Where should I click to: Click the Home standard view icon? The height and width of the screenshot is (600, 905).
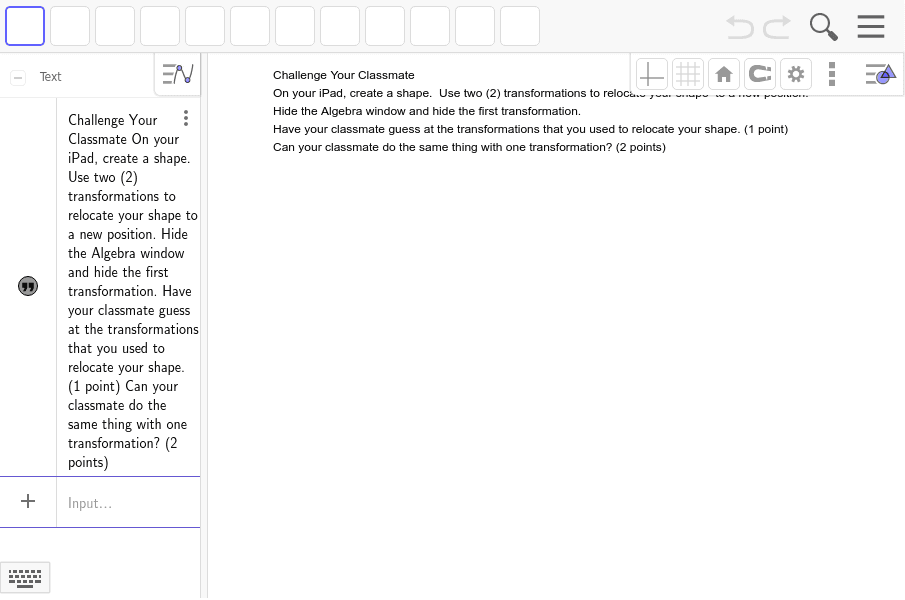[x=724, y=74]
